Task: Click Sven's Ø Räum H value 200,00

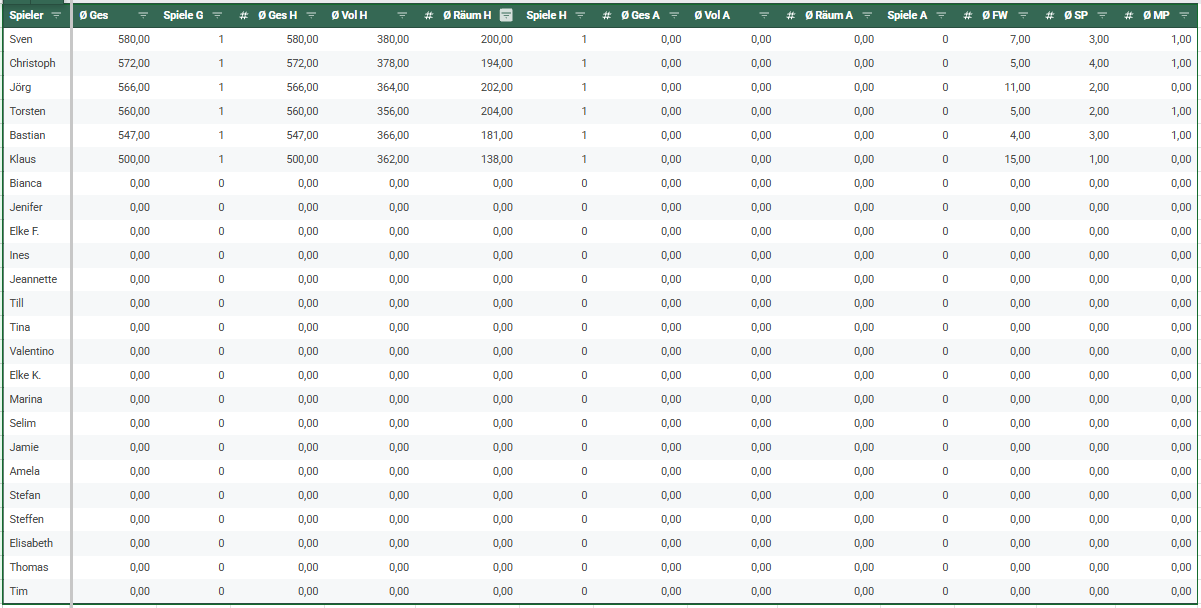Action: [496, 39]
